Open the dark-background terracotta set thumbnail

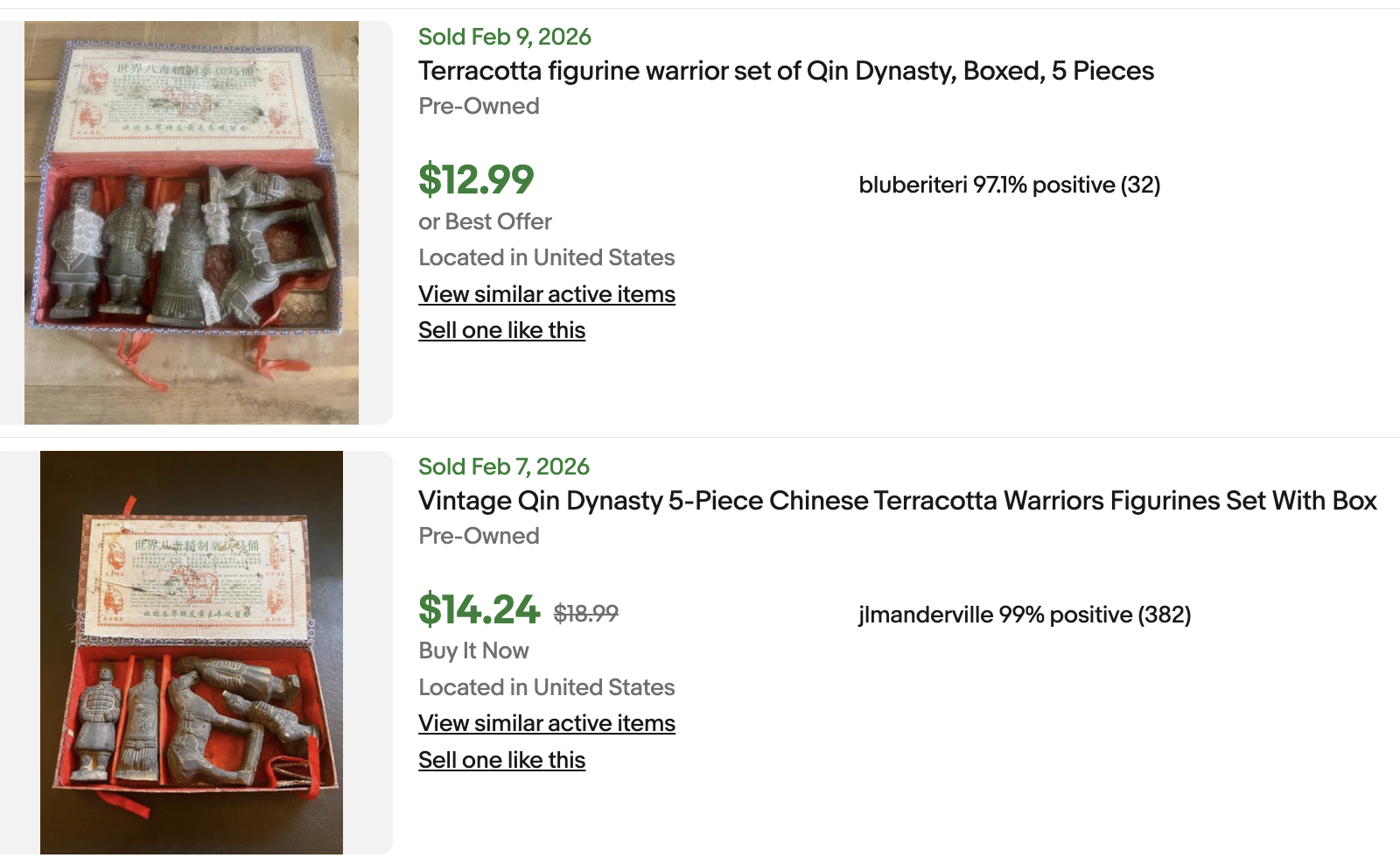click(192, 652)
